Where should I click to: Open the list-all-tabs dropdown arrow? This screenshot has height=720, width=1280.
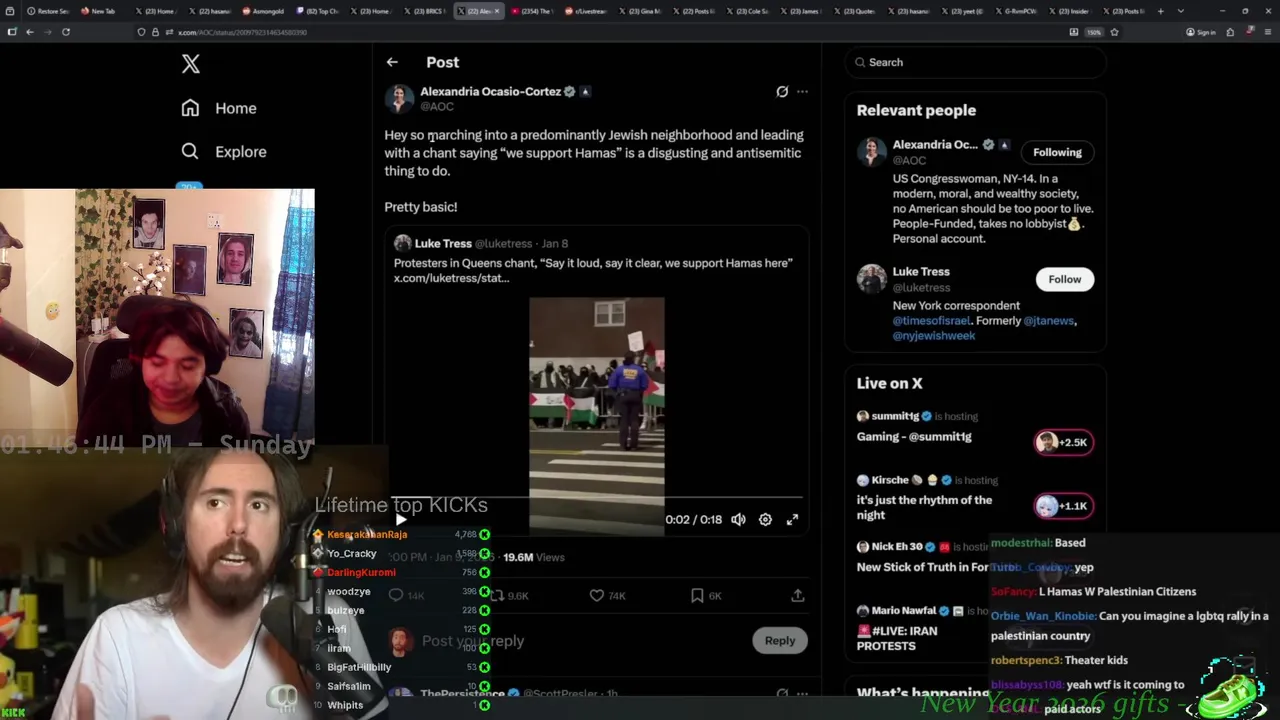[x=1181, y=11]
